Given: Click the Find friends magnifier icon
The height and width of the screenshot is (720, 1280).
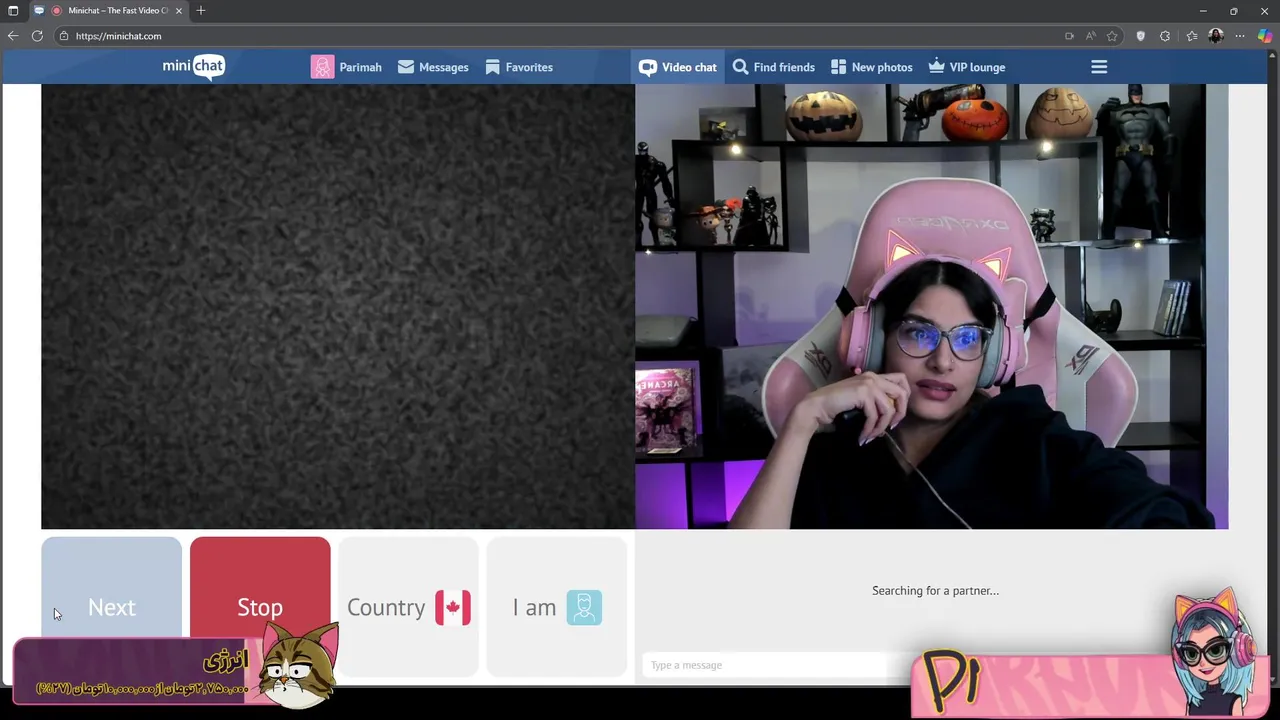Looking at the screenshot, I should (740, 67).
